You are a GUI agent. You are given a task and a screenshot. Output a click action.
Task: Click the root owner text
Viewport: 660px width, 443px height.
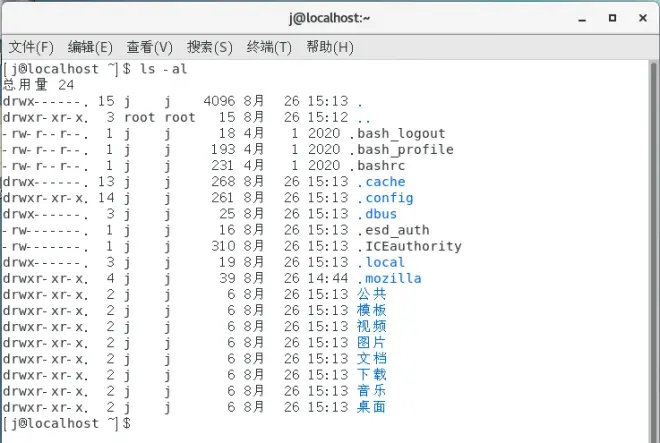click(139, 117)
